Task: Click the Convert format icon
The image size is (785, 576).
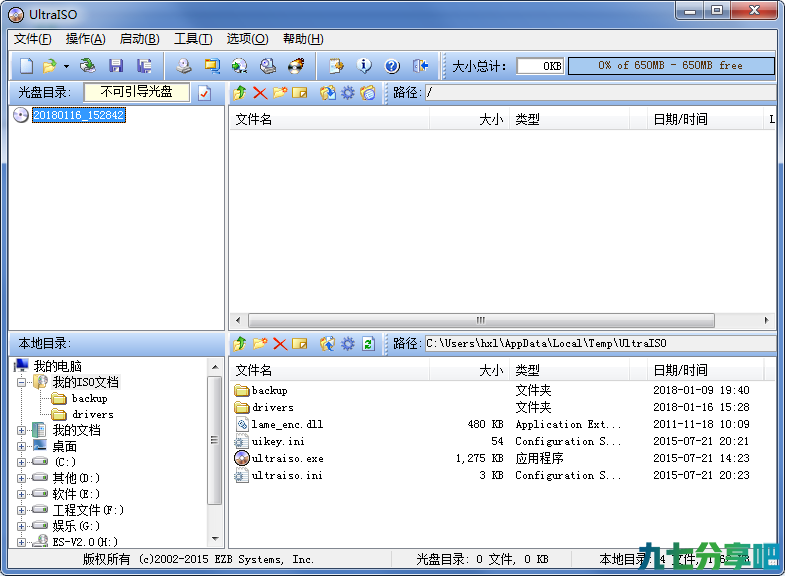Action: tap(212, 66)
